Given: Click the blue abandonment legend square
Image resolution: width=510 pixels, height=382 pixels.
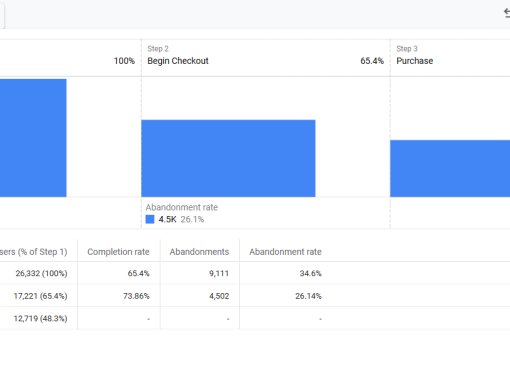Looking at the screenshot, I should pyautogui.click(x=150, y=219).
